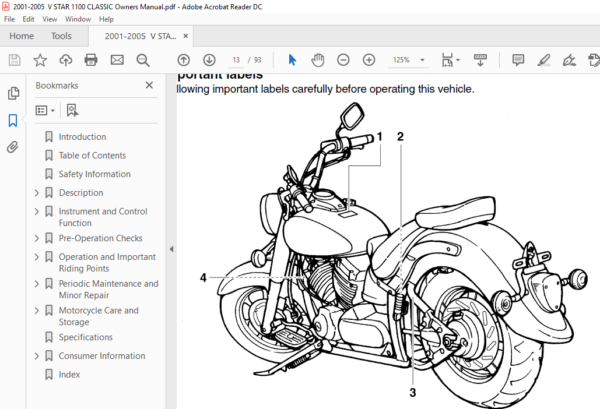This screenshot has height=409, width=600.
Task: Click the 125% zoom value field
Action: click(x=401, y=60)
